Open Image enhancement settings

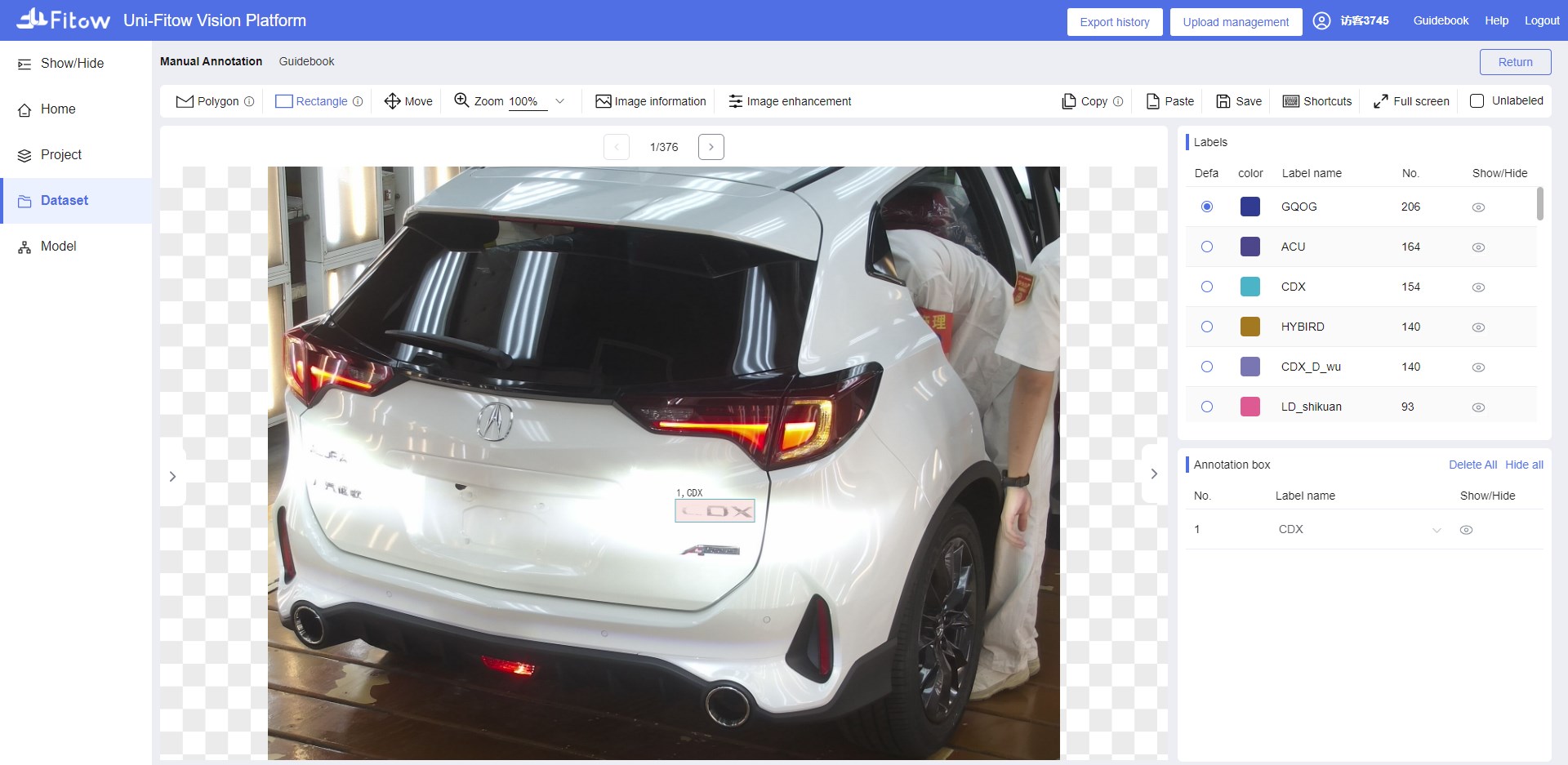pos(790,101)
